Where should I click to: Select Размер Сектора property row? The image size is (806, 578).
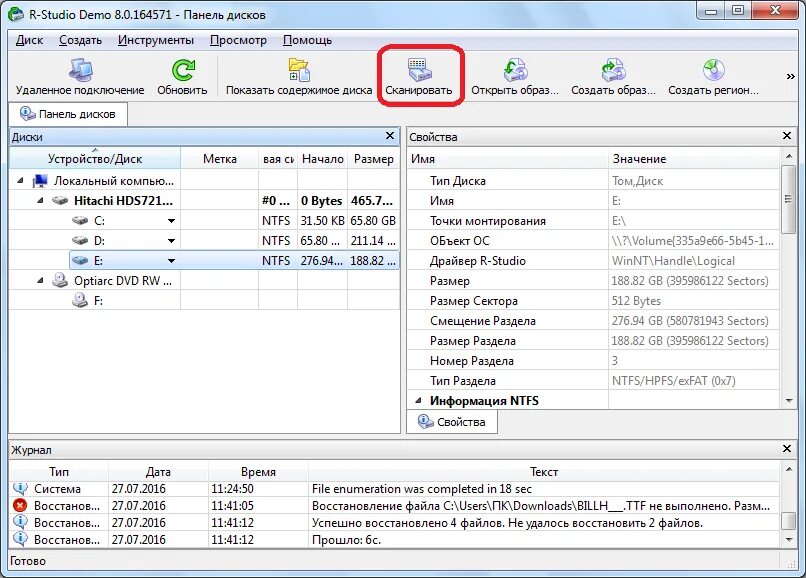[x=593, y=301]
